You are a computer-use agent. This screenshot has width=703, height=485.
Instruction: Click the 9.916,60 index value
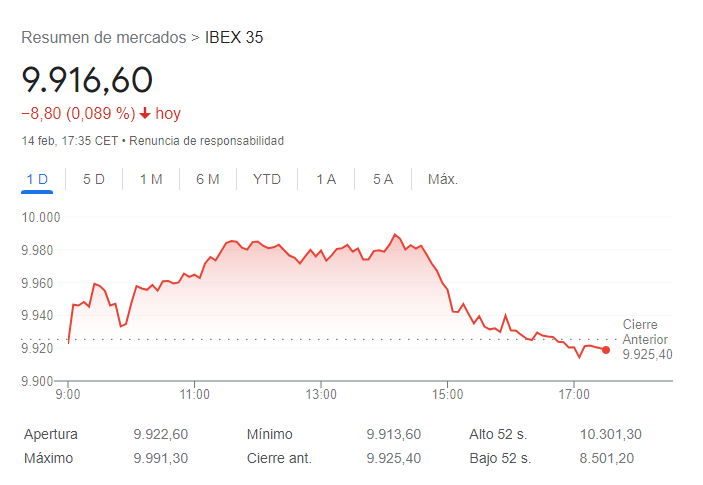(x=87, y=80)
